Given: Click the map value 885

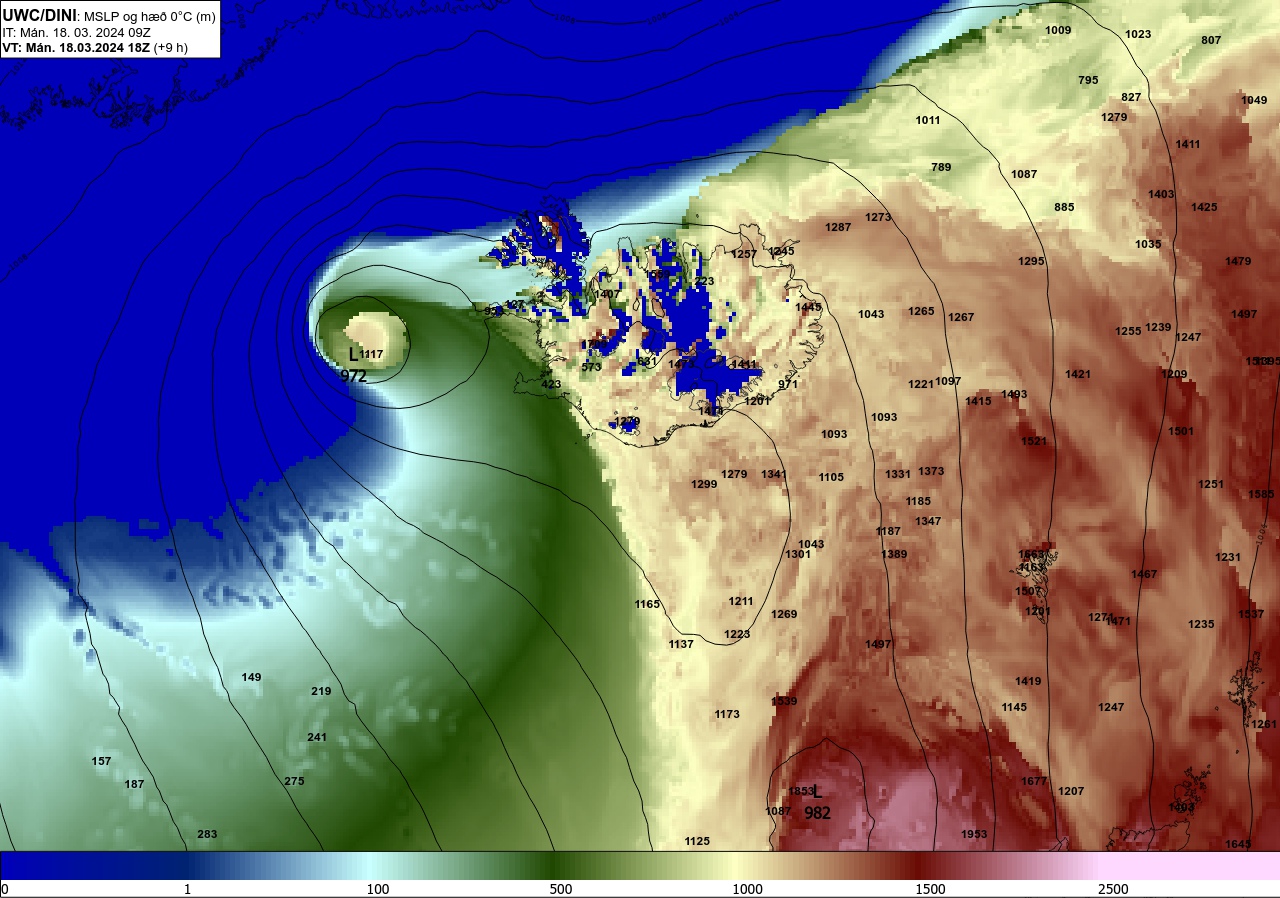Looking at the screenshot, I should pos(1064,207).
